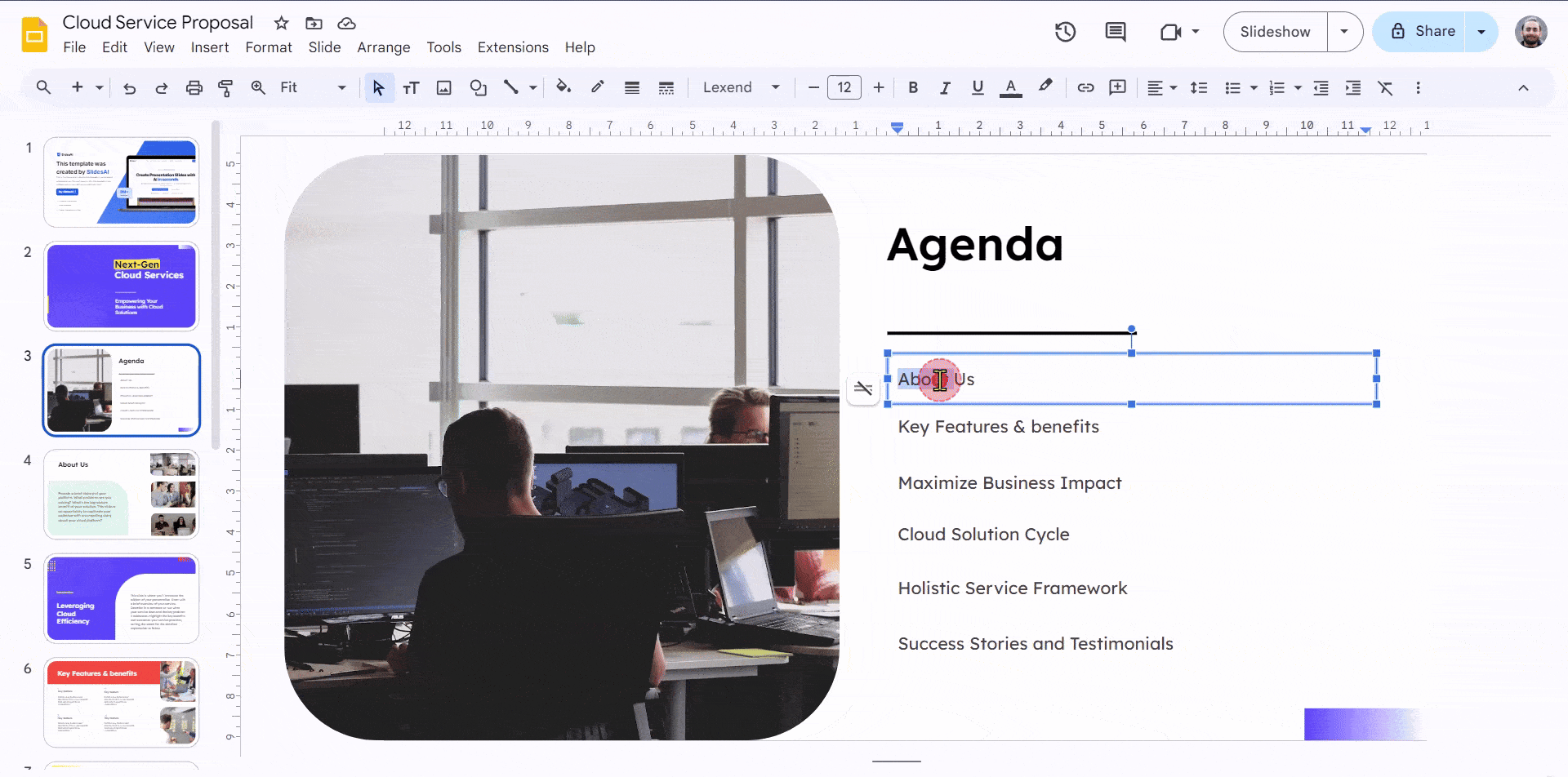
Task: Clear formatting from selected text
Action: [x=1386, y=87]
